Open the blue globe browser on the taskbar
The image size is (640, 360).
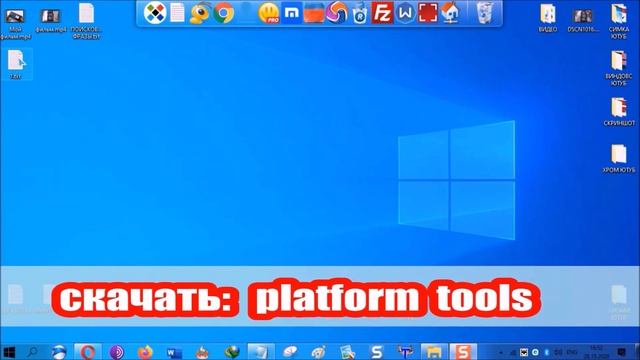point(59,352)
